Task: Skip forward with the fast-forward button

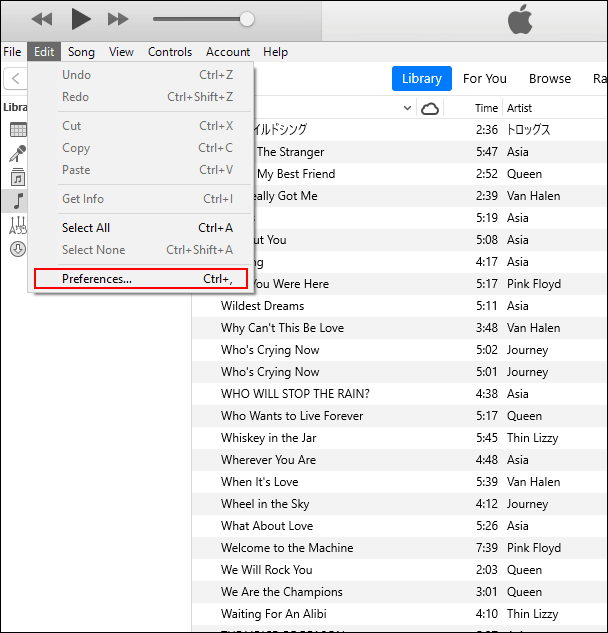Action: click(118, 19)
